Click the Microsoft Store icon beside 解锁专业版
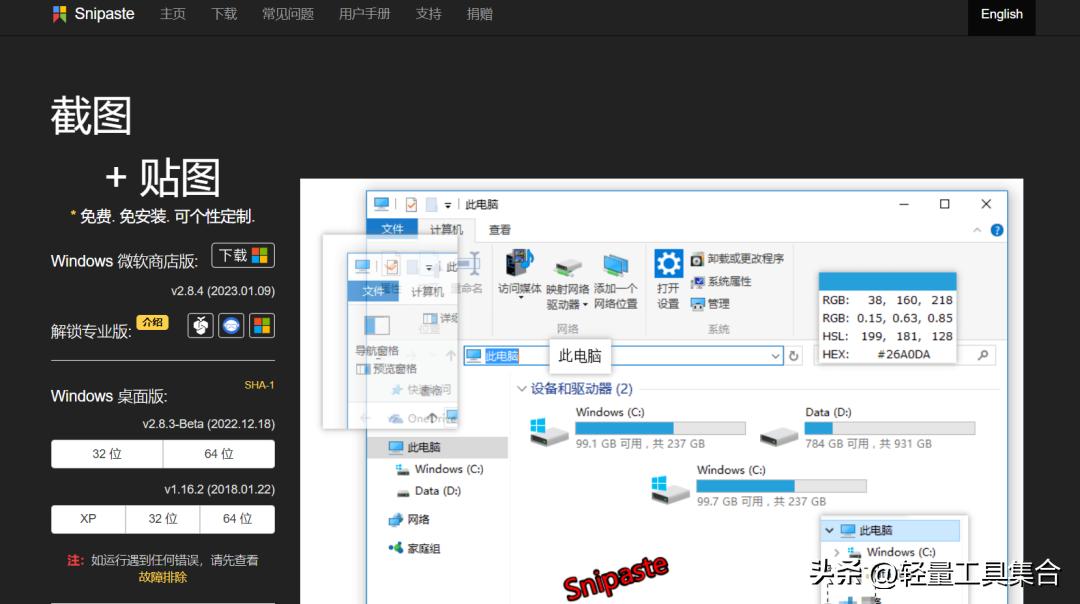This screenshot has width=1080, height=604. click(x=261, y=326)
